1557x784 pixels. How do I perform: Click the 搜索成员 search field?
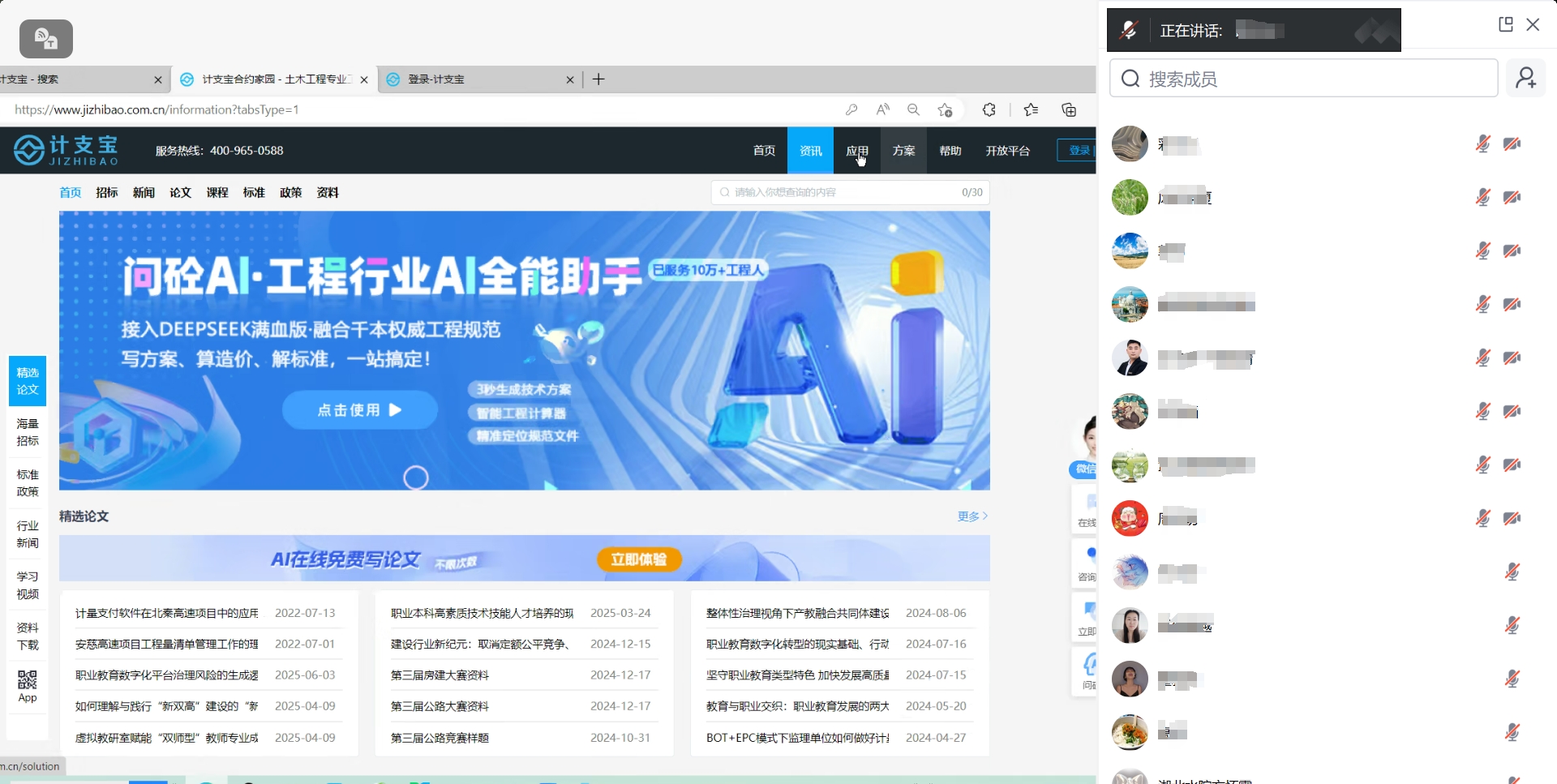point(1303,79)
